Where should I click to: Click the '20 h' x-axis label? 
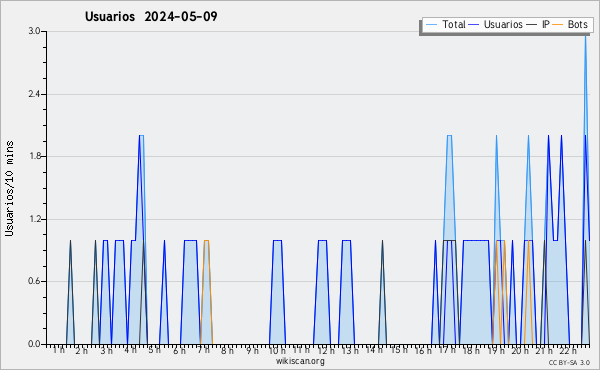coord(520,350)
